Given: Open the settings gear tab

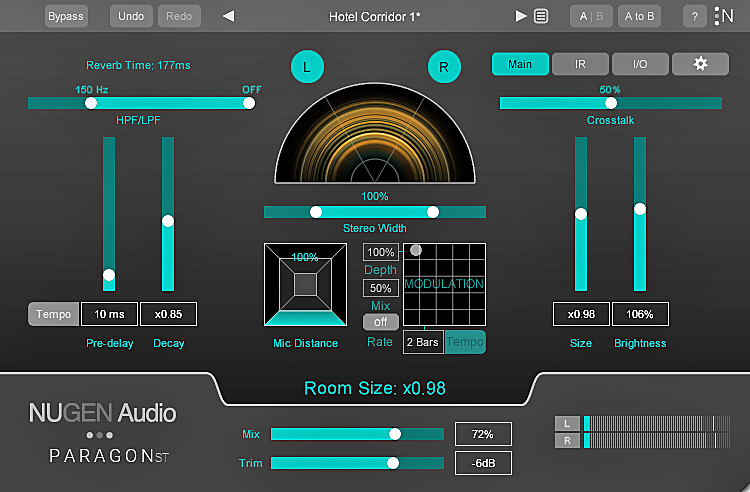Looking at the screenshot, I should [700, 64].
